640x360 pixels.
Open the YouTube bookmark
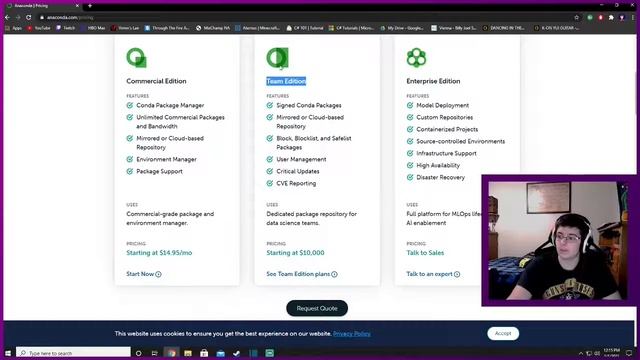click(39, 28)
